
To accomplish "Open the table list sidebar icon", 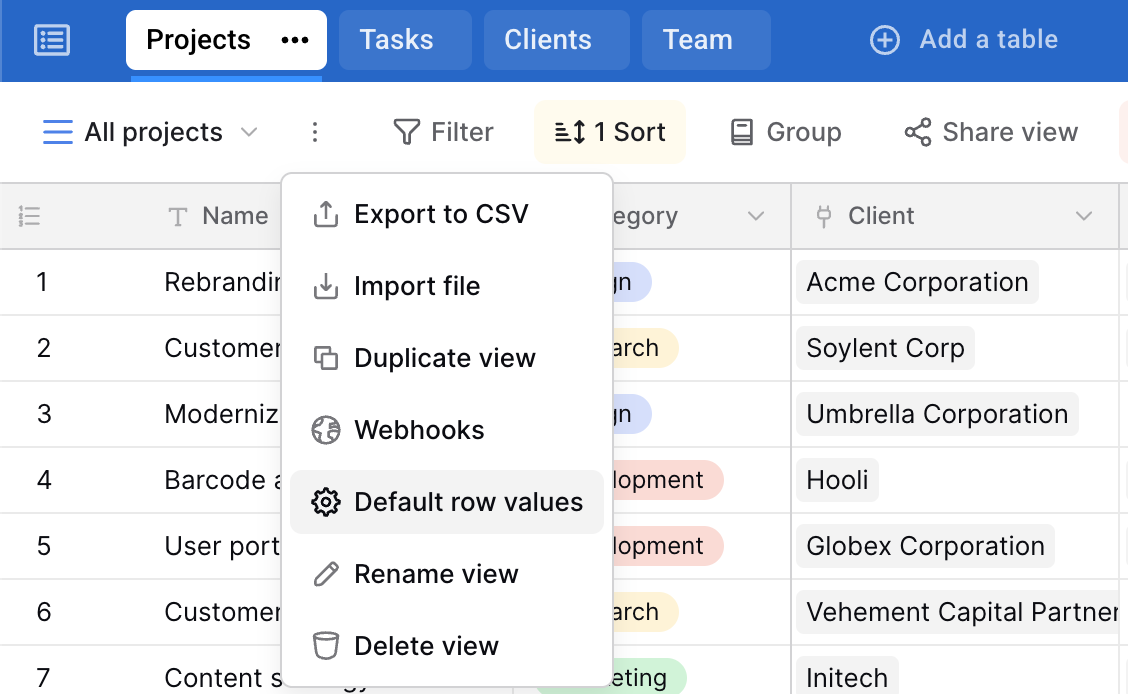I will click(52, 40).
